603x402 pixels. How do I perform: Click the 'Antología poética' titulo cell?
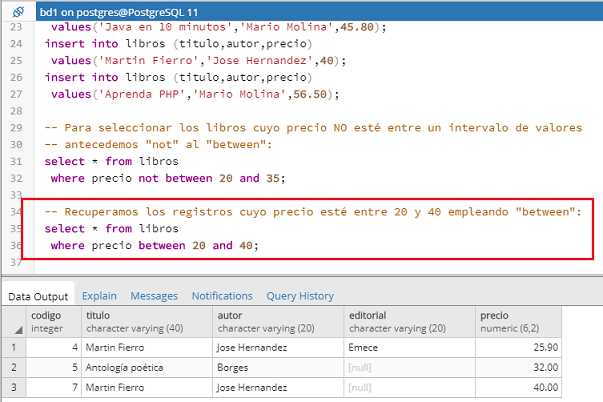click(147, 367)
